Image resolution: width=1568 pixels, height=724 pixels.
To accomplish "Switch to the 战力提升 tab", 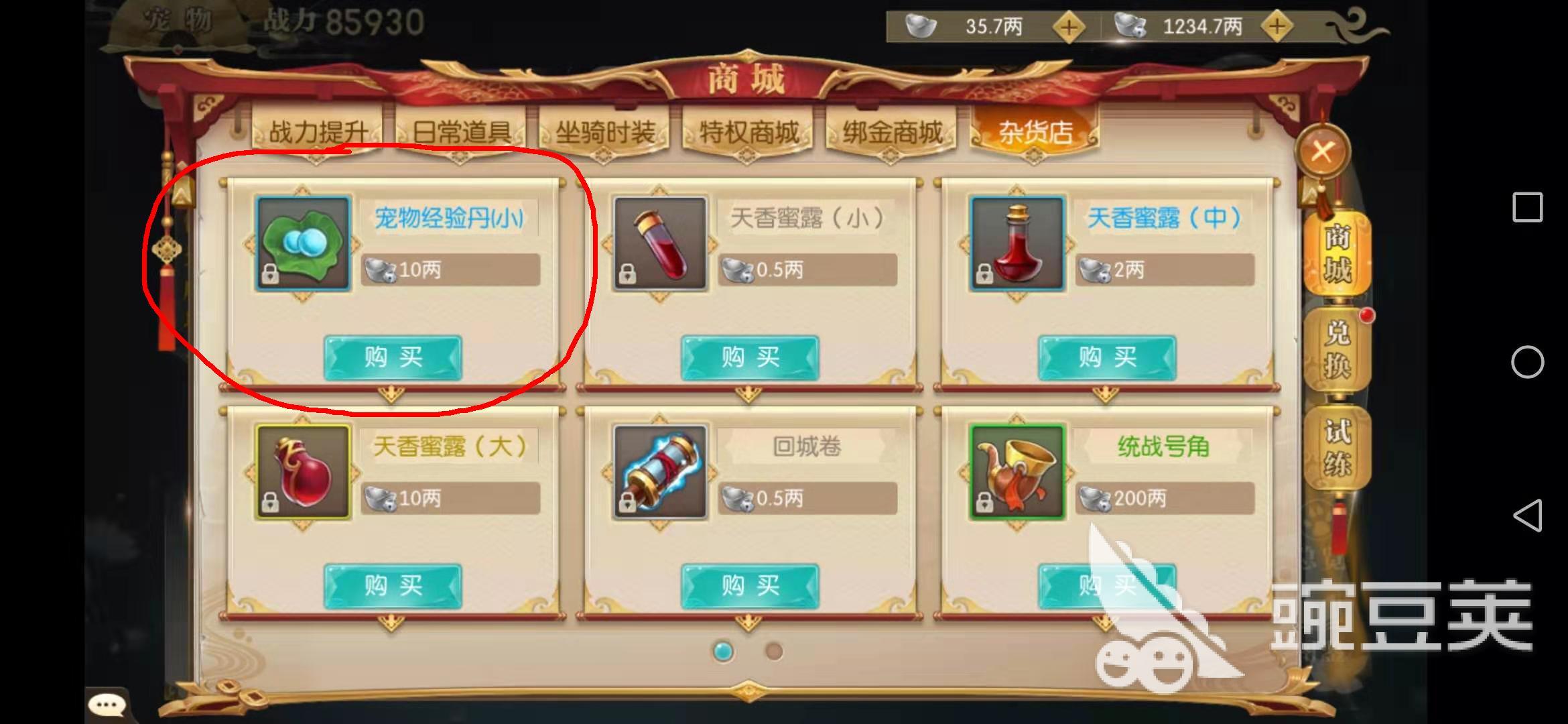I will pyautogui.click(x=318, y=131).
